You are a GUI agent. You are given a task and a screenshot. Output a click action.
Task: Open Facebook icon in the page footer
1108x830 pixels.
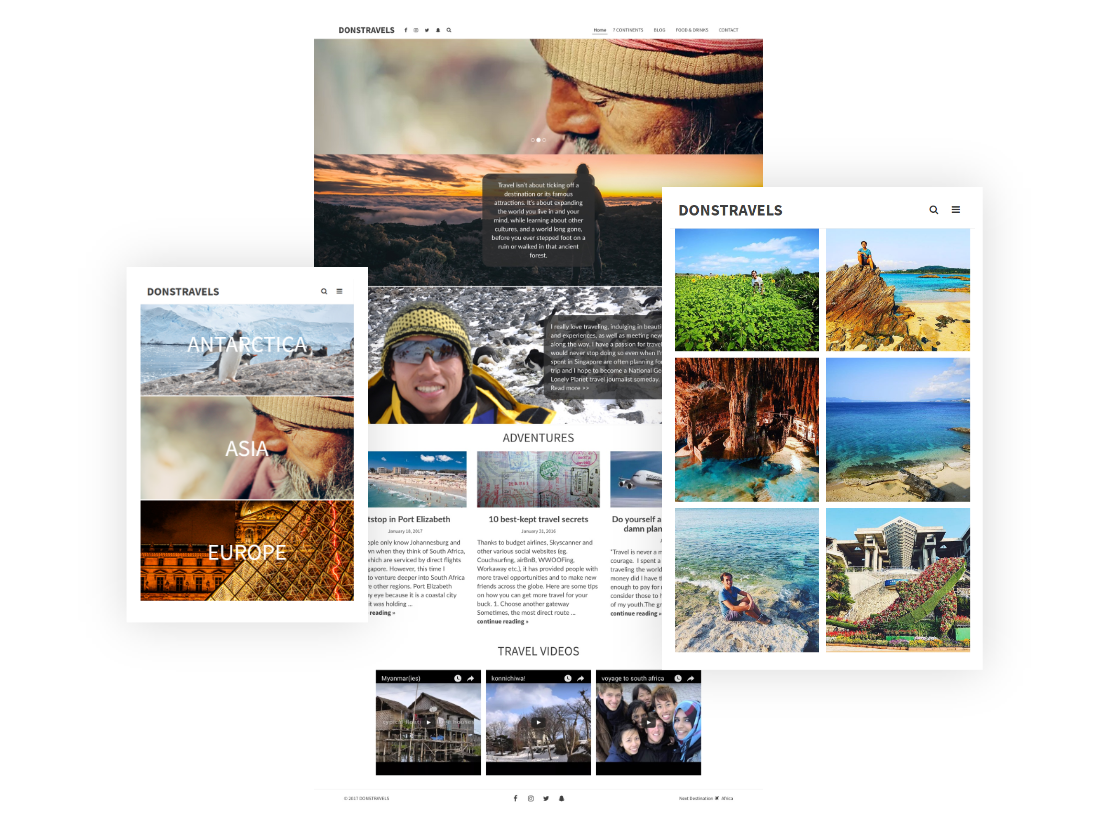pyautogui.click(x=515, y=798)
